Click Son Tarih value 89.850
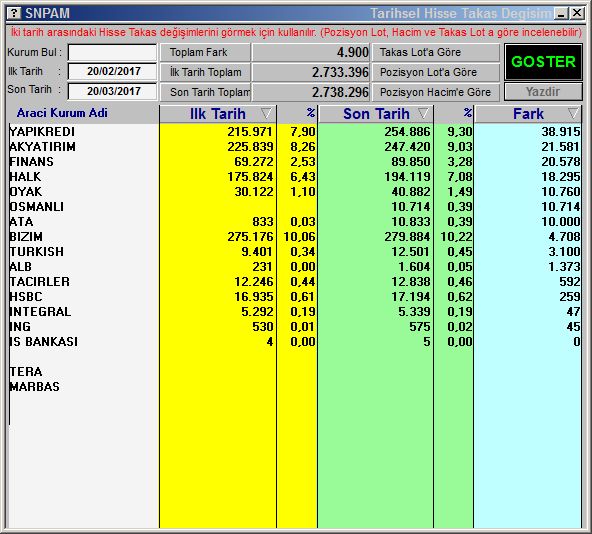Image resolution: width=592 pixels, height=534 pixels. click(x=411, y=162)
